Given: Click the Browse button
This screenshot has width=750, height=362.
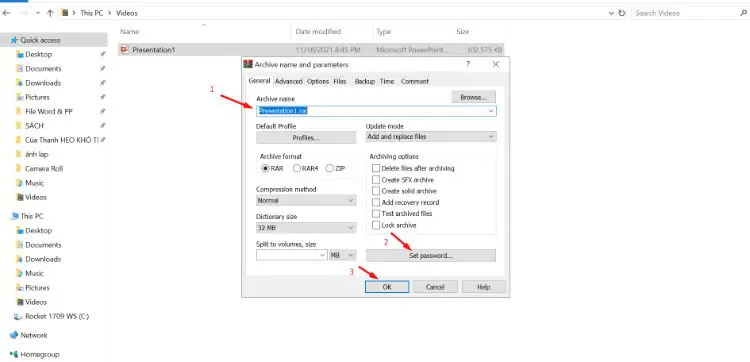Looking at the screenshot, I should 474,97.
